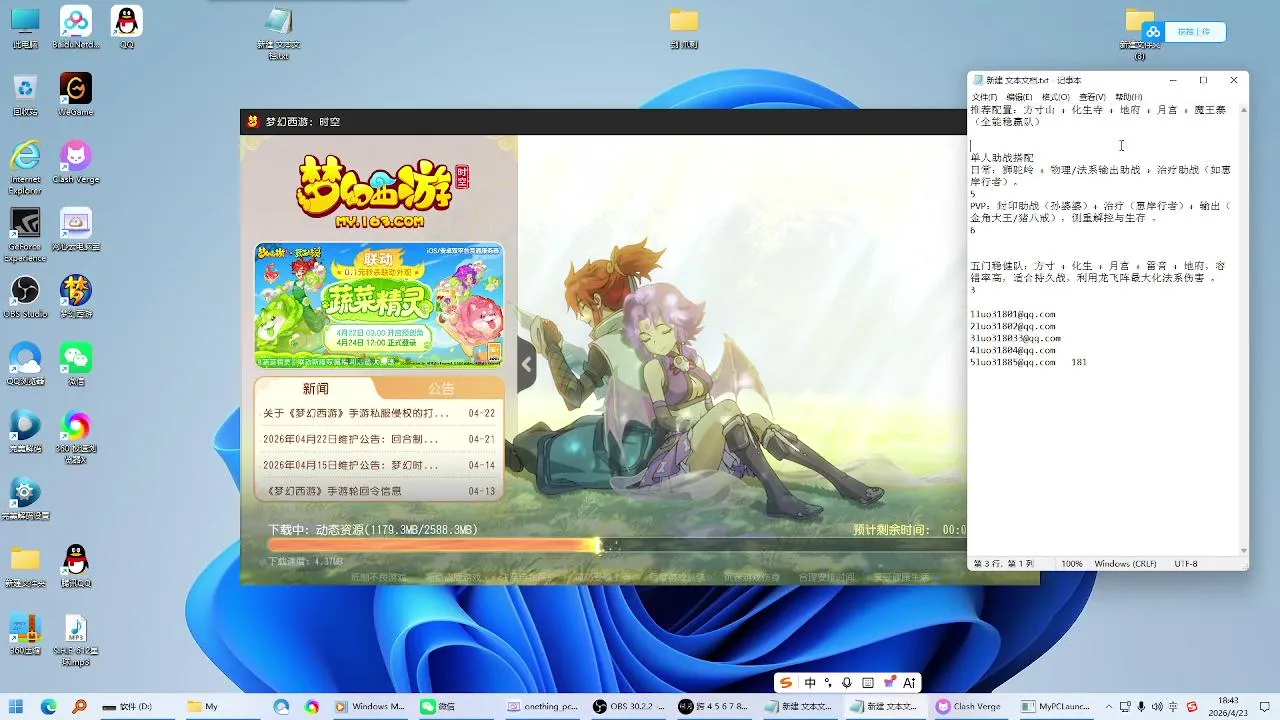
Task: Open 04月22日维护公告 news link
Action: tap(379, 439)
